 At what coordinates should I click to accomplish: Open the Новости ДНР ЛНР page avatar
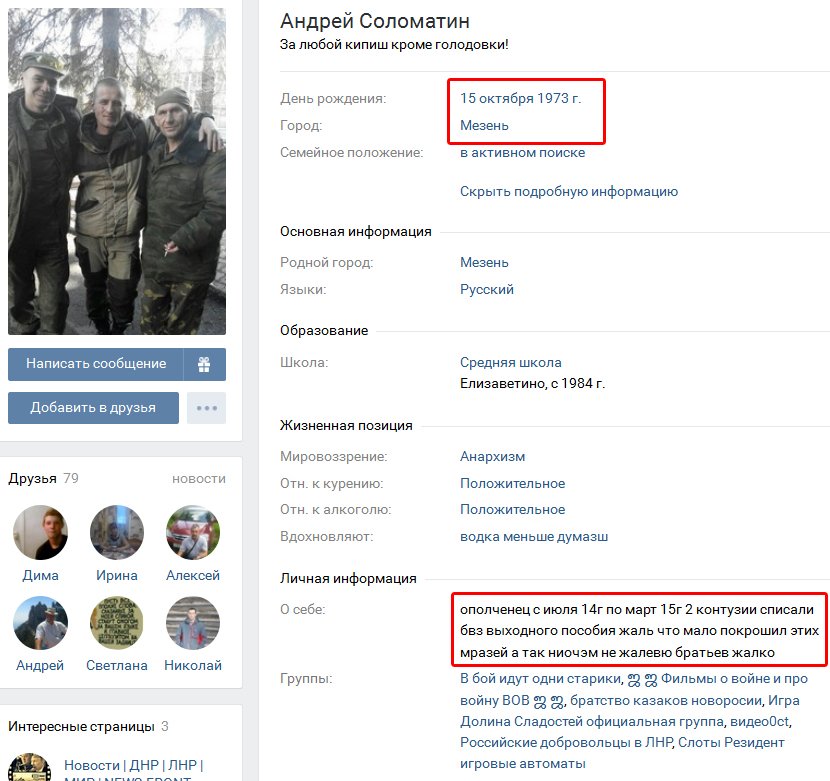tap(29, 768)
